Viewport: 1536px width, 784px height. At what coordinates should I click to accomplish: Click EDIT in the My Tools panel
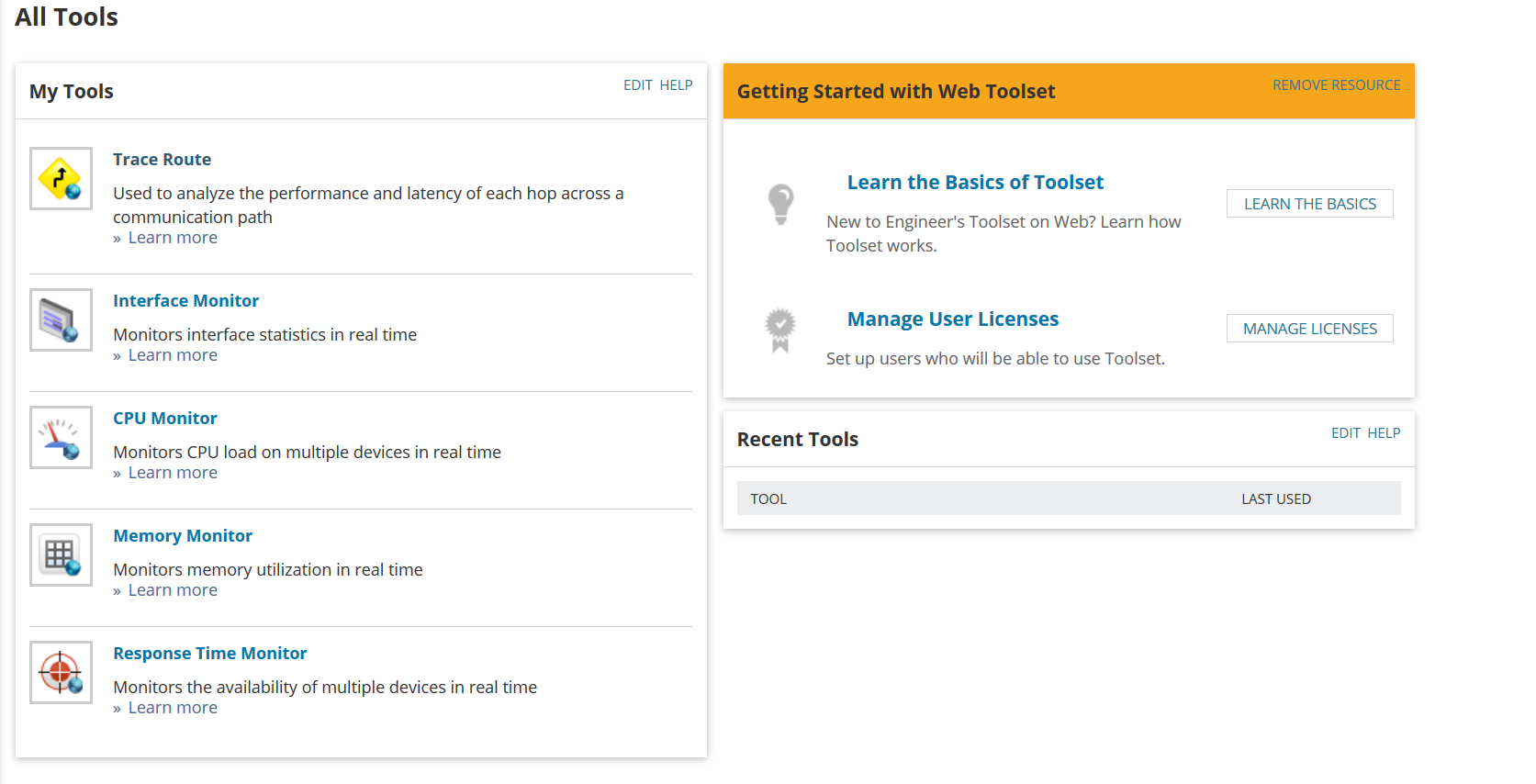pos(637,85)
